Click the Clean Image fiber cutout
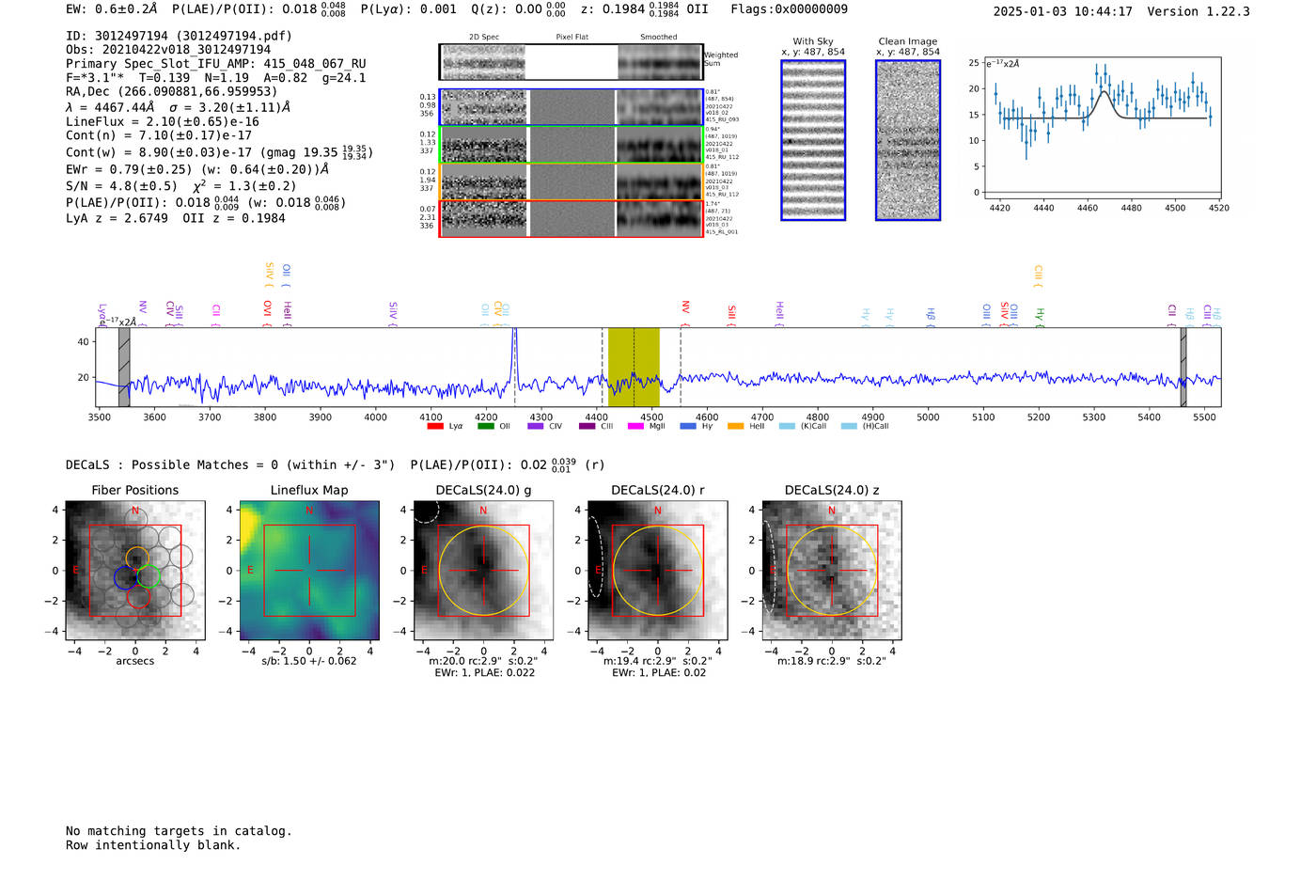 tap(908, 140)
